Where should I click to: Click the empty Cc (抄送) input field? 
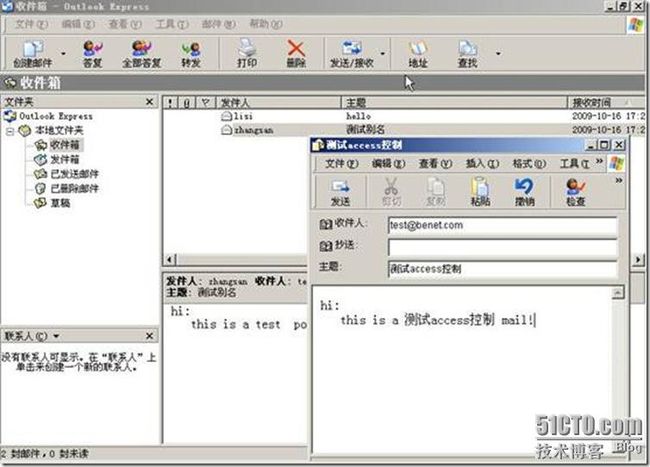pyautogui.click(x=502, y=247)
